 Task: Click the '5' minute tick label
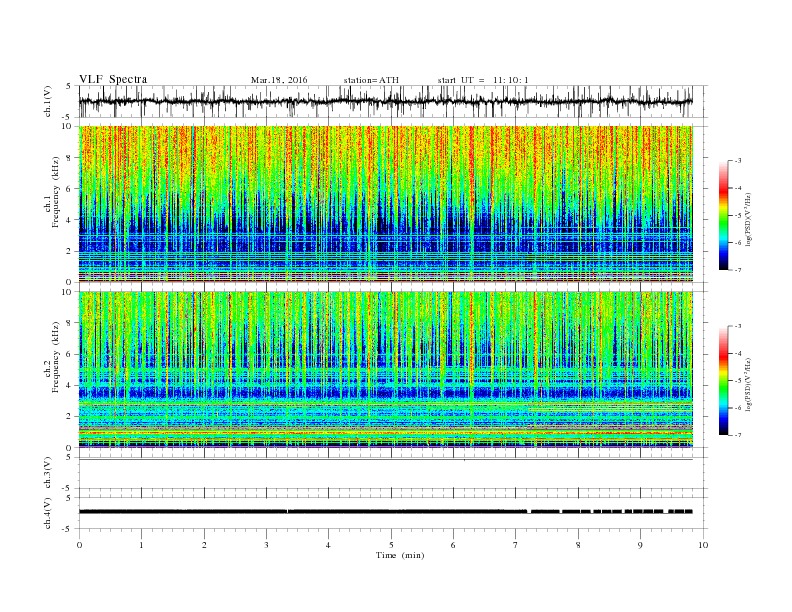pos(391,545)
